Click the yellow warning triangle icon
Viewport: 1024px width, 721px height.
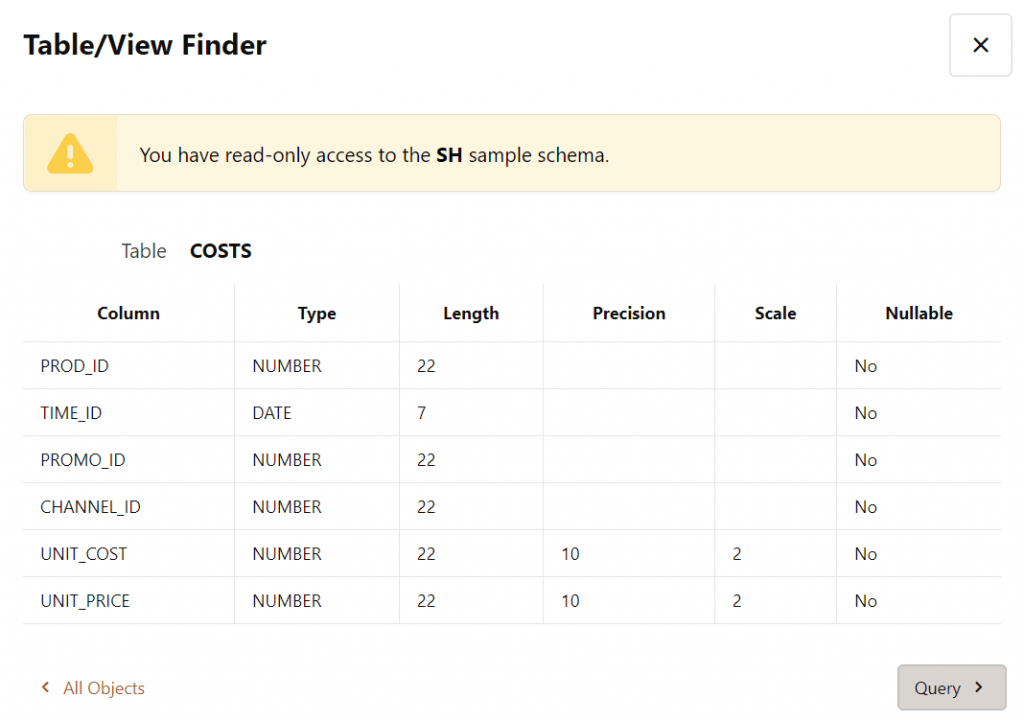tap(70, 154)
